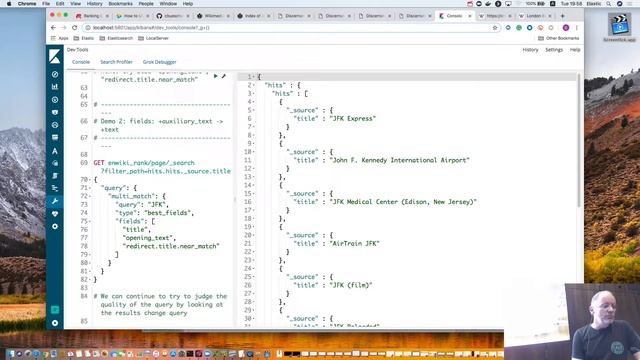Viewport: 640px width, 360px height.
Task: Switch to the Grok Debugger tab
Action: (160, 62)
